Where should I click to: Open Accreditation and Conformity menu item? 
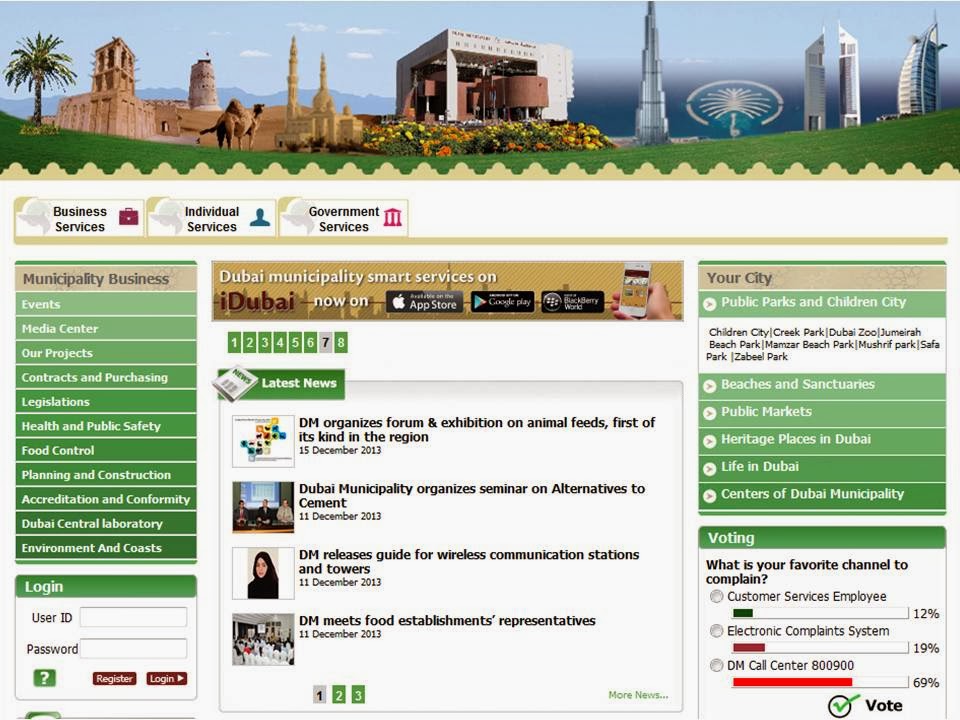pyautogui.click(x=106, y=500)
